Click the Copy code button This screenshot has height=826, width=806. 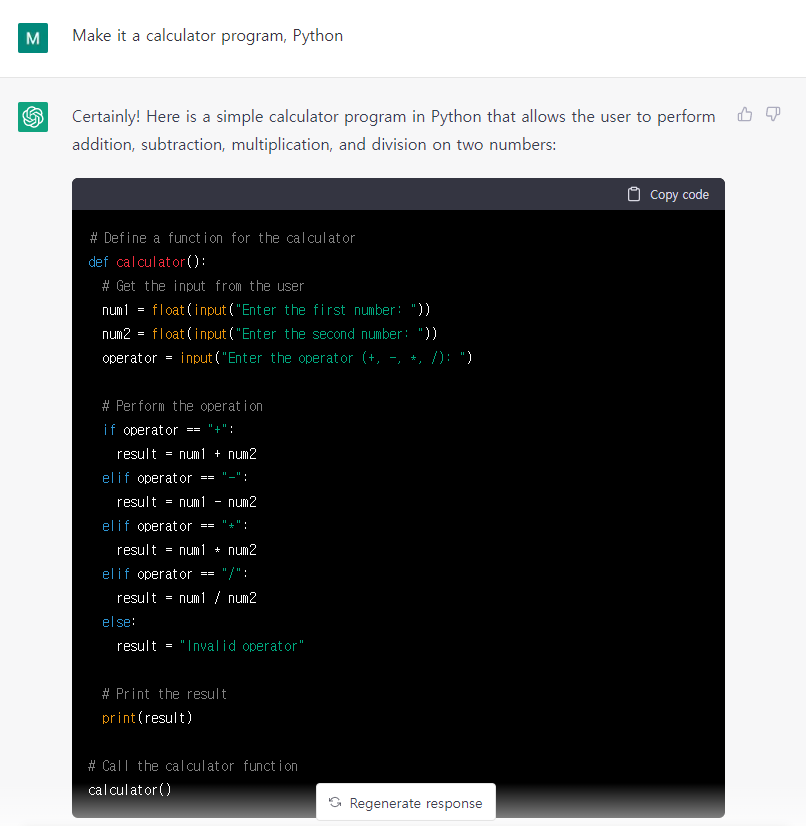coord(668,194)
